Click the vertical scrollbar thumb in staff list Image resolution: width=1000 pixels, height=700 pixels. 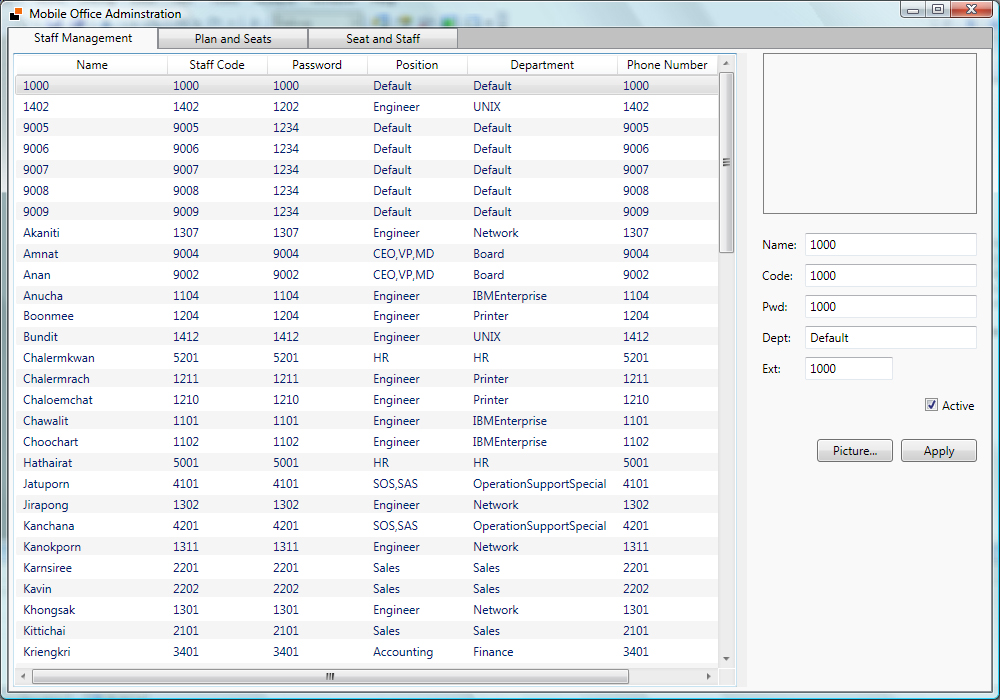click(x=727, y=162)
